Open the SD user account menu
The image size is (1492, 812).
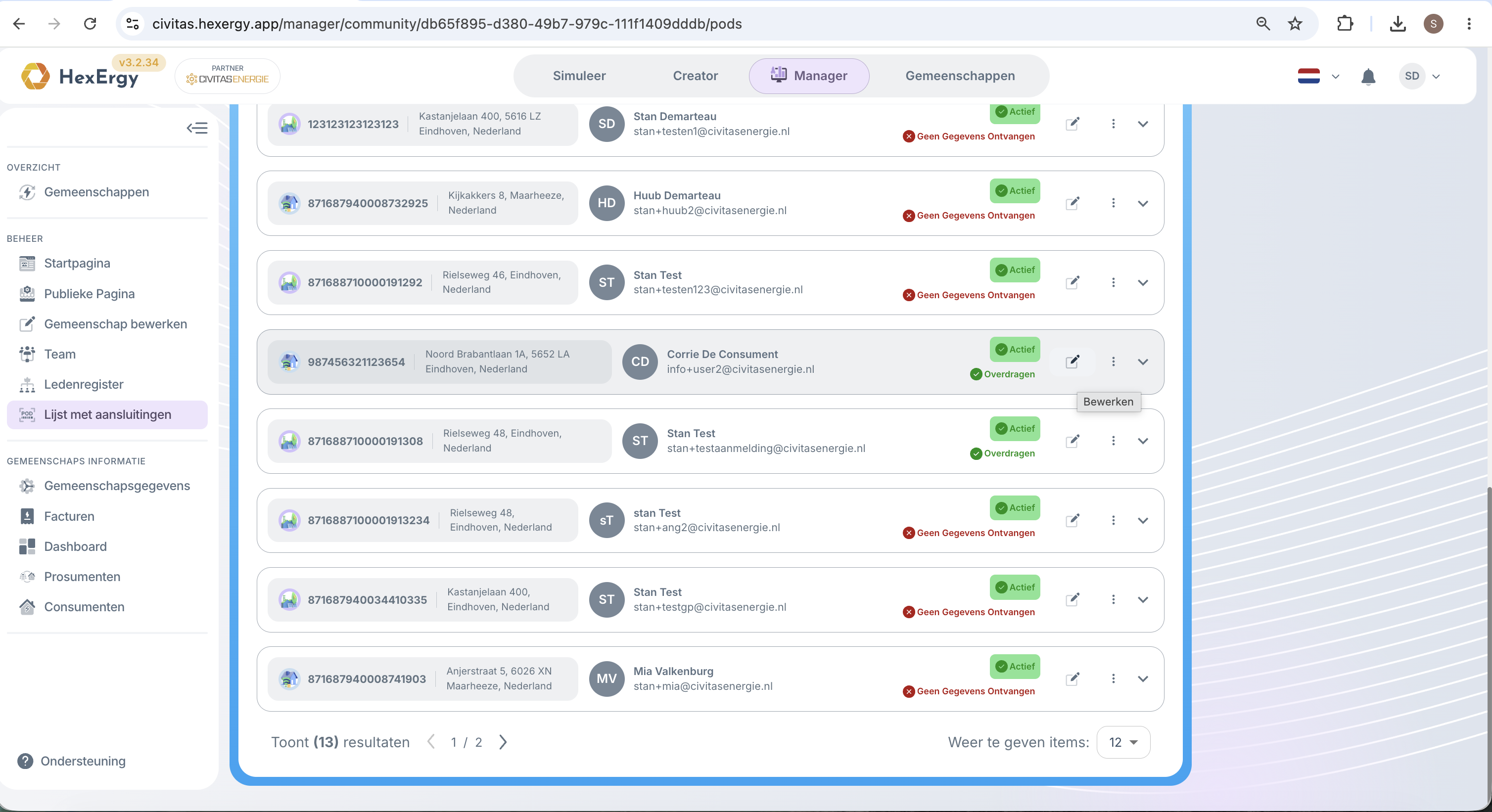(x=1420, y=76)
